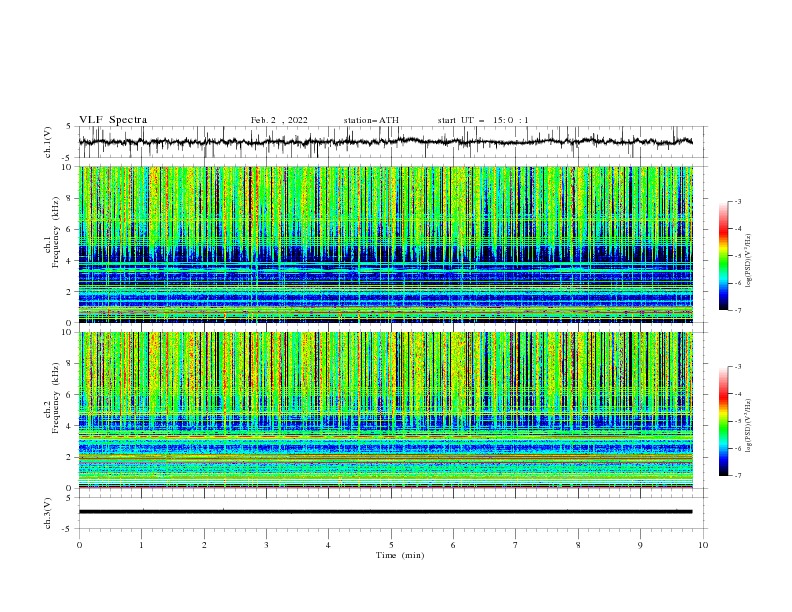Screen dimensions: 792x612
Task: Click the '-7' value on lower colorbar
Action: [x=738, y=475]
